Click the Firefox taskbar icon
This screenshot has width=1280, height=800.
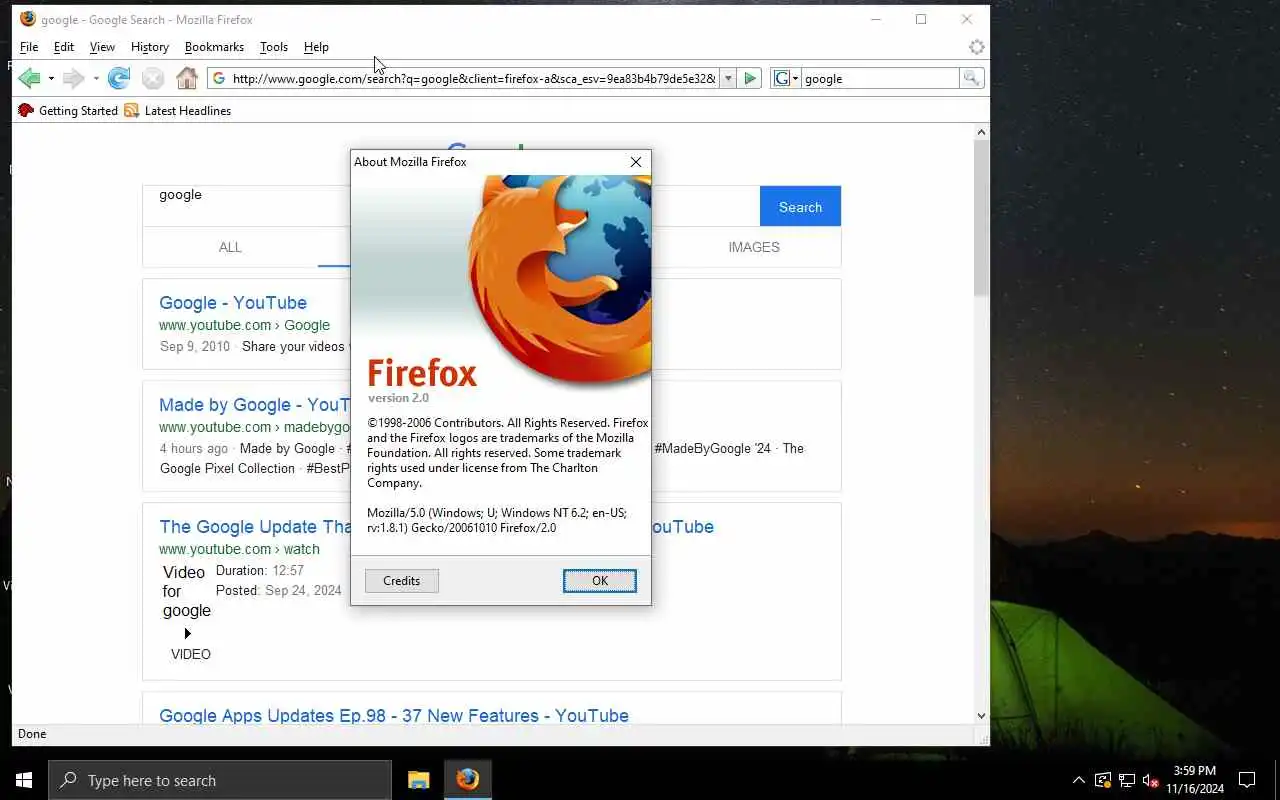[x=467, y=780]
